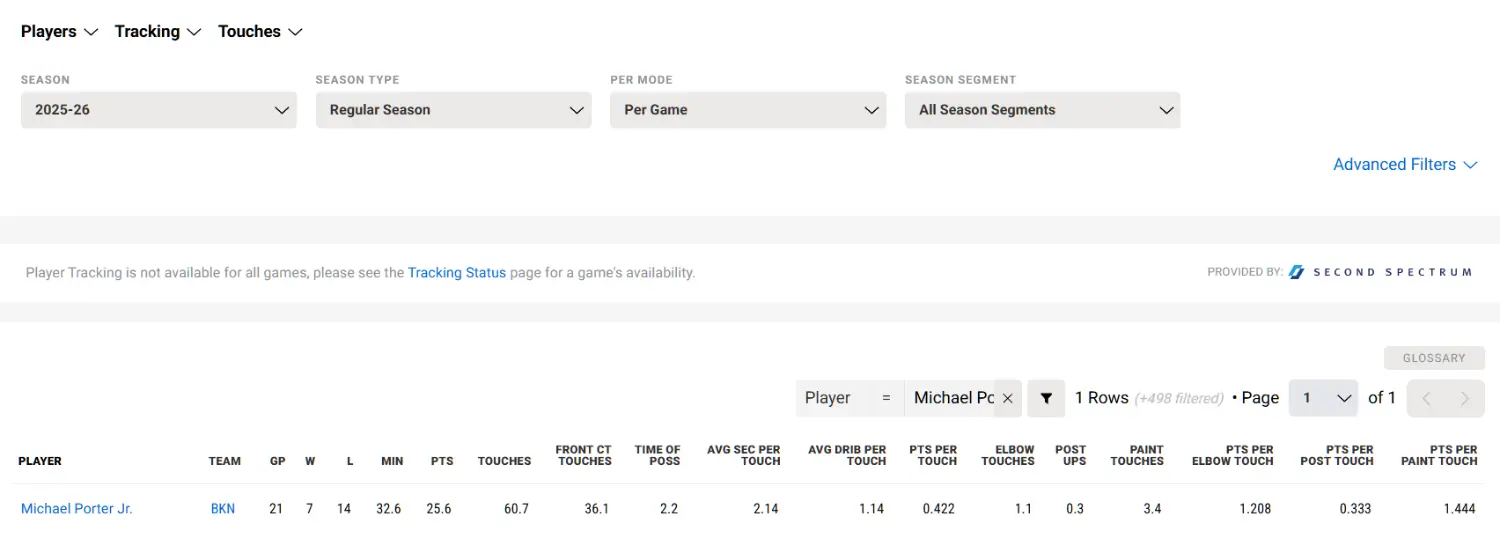Screen dimensions: 1500x553
Task: Expand the Per Mode selector
Action: pyautogui.click(x=748, y=110)
